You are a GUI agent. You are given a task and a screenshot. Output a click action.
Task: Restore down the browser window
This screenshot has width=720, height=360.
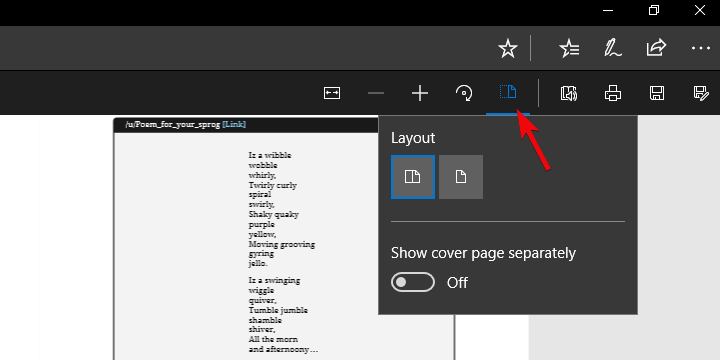[x=654, y=11]
